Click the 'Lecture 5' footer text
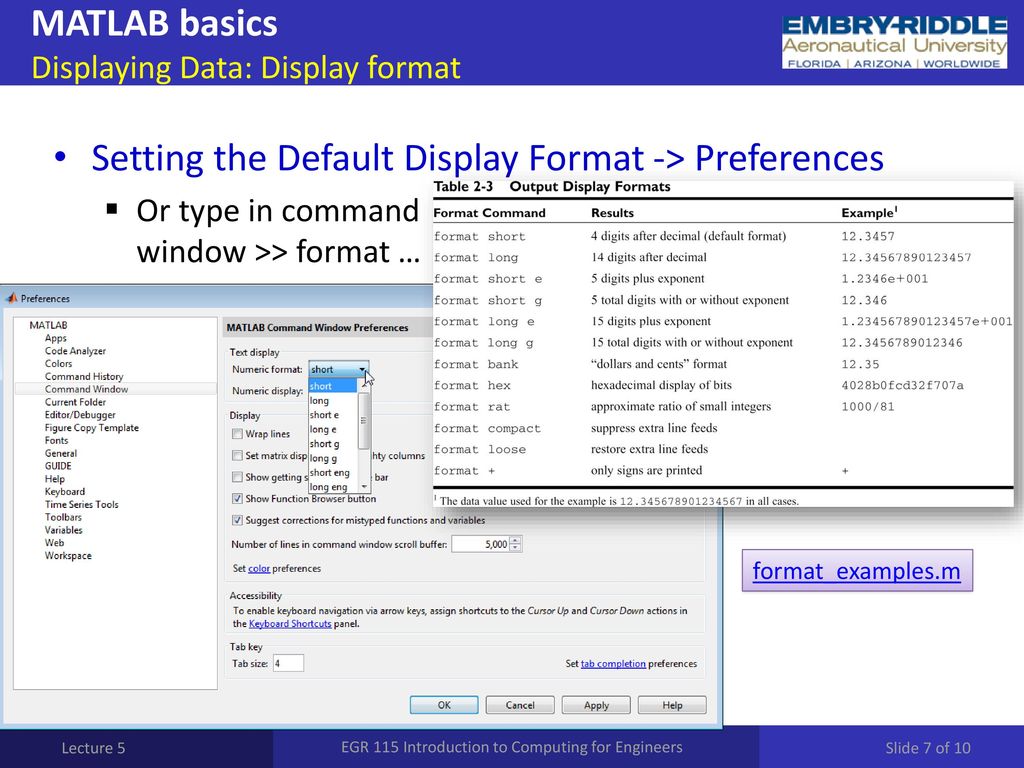 tap(93, 748)
